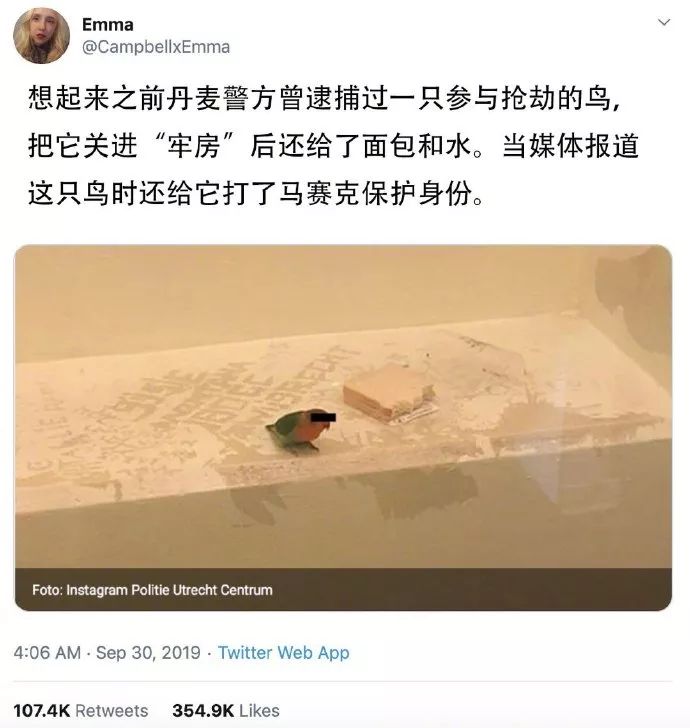Visit the @CampbellxEmma handle
This screenshot has height=728, width=690.
[156, 47]
